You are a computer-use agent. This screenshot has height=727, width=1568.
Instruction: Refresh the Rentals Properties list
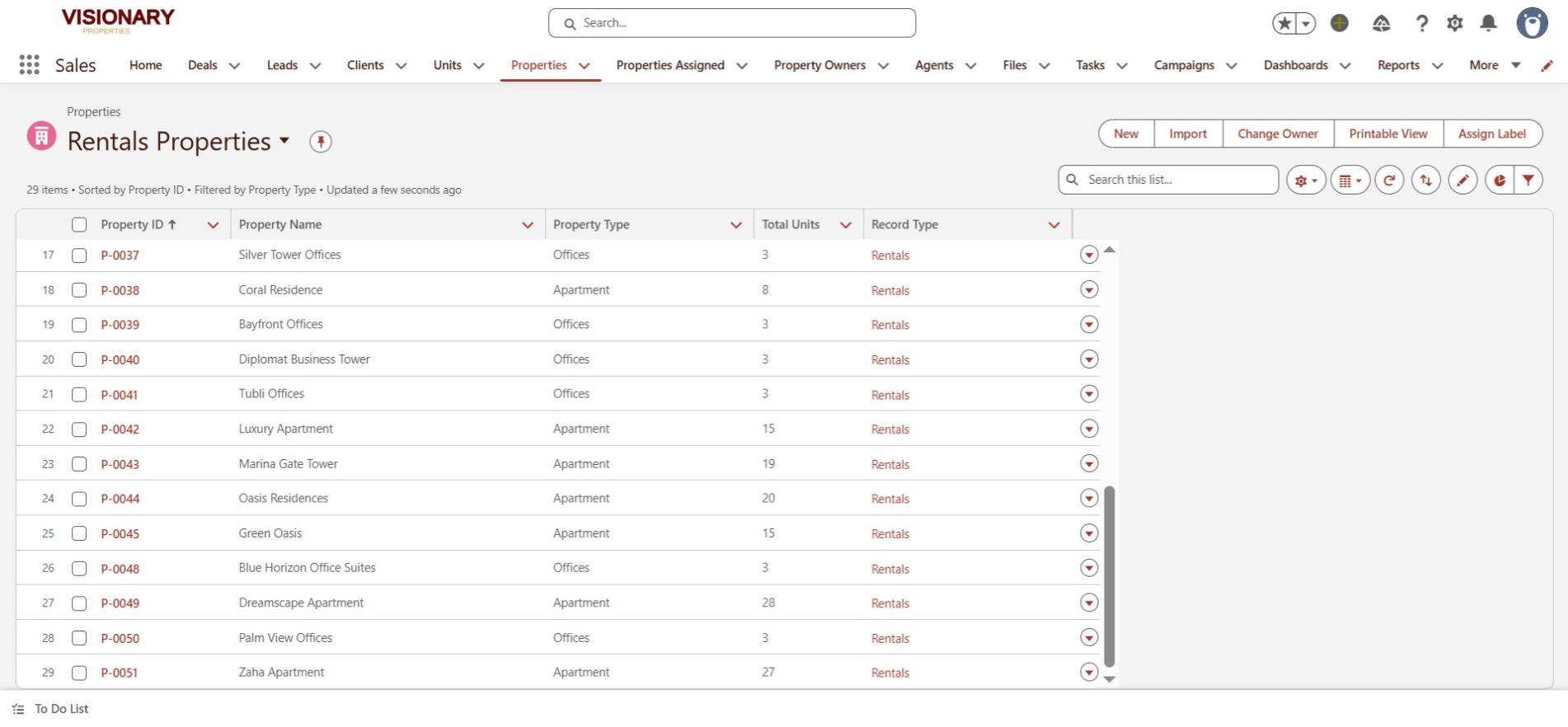(1389, 180)
